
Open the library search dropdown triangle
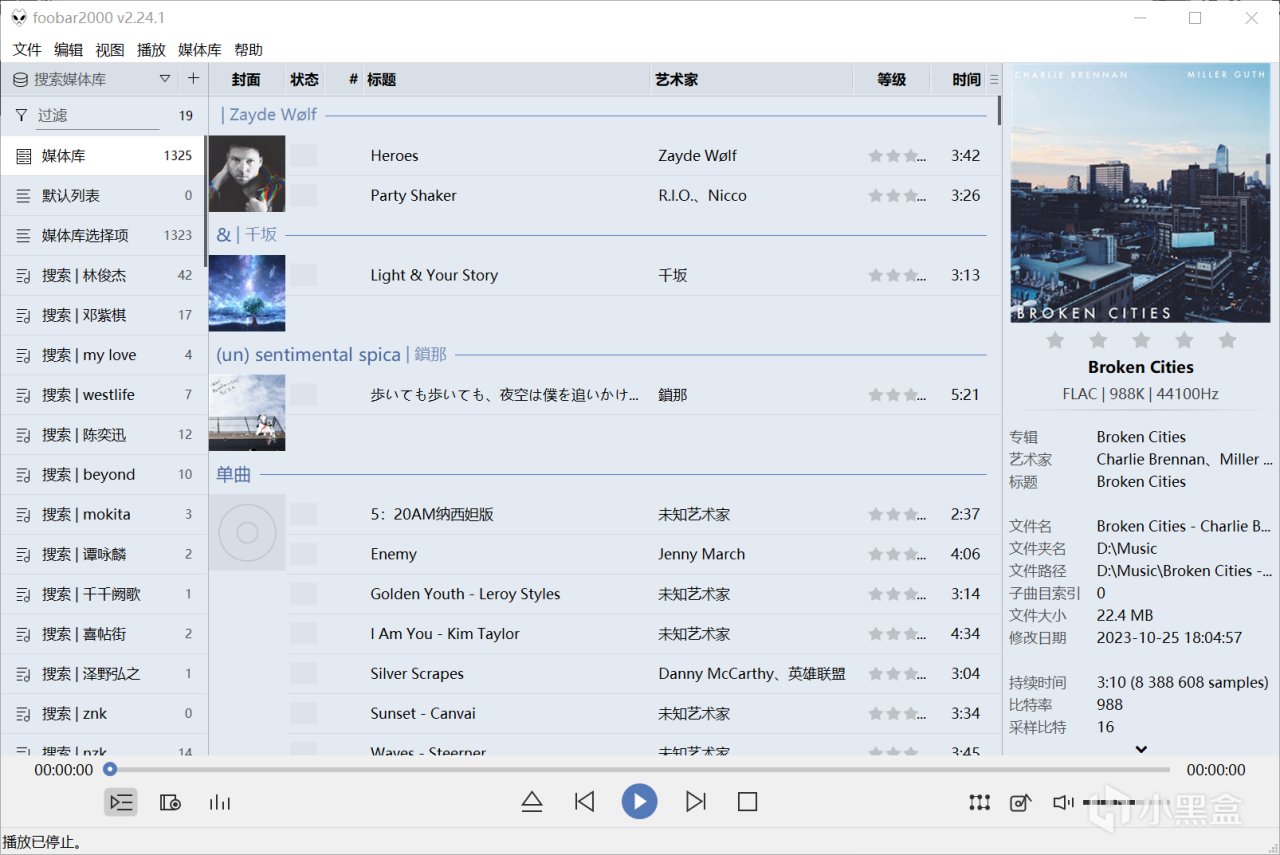[x=165, y=78]
